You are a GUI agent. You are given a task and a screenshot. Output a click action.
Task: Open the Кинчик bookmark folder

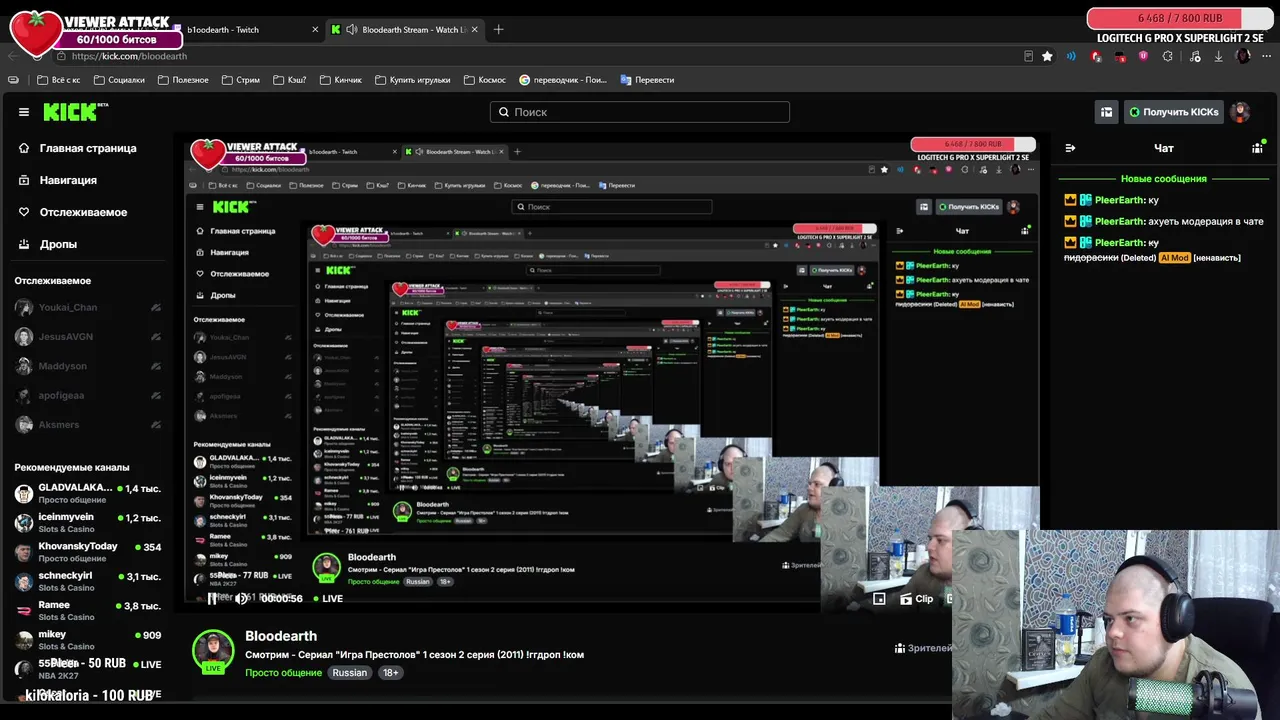click(340, 80)
